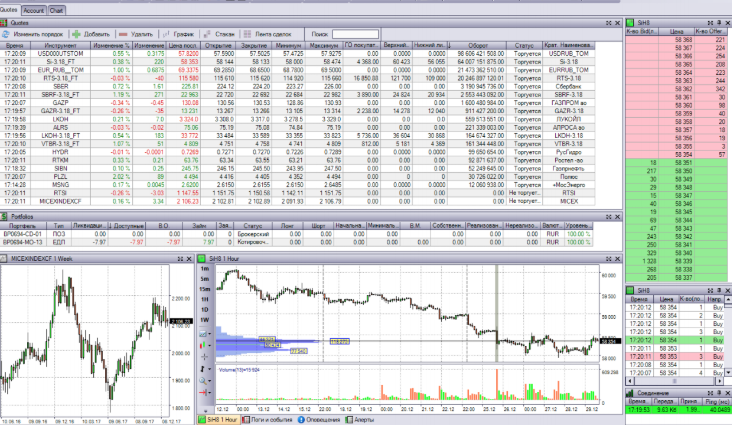Click the SiH8 trades tape panel icon
Image resolution: width=732 pixels, height=425 pixels.
click(x=630, y=290)
